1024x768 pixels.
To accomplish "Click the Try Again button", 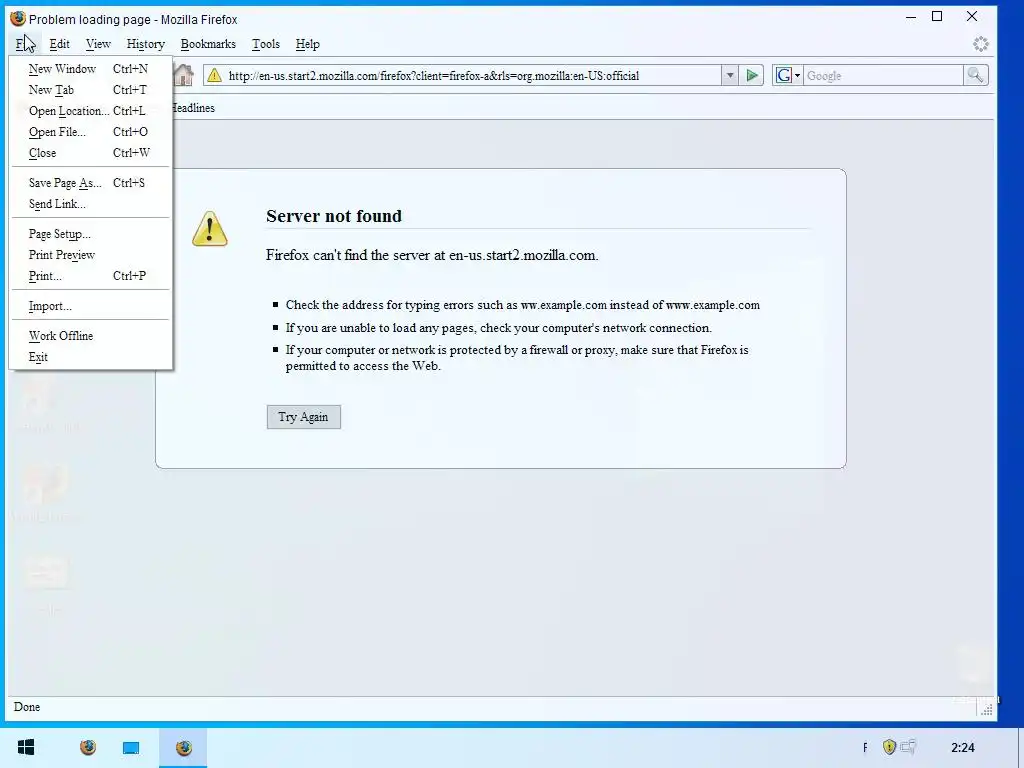I will coord(304,417).
